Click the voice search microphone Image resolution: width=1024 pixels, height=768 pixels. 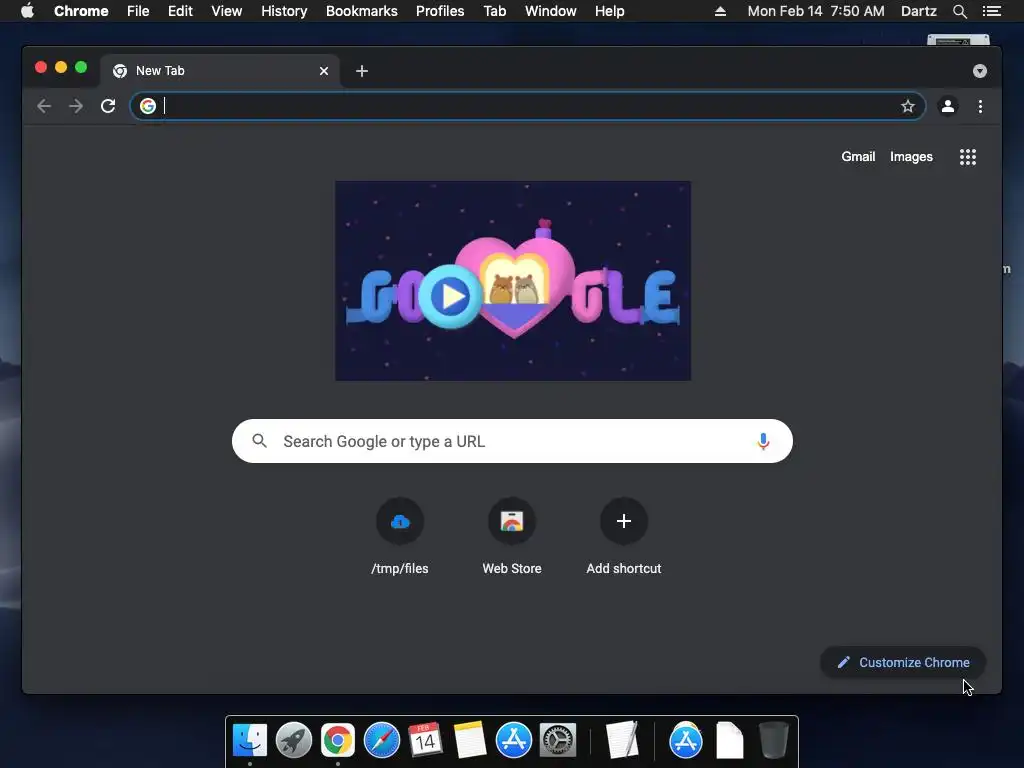point(763,441)
